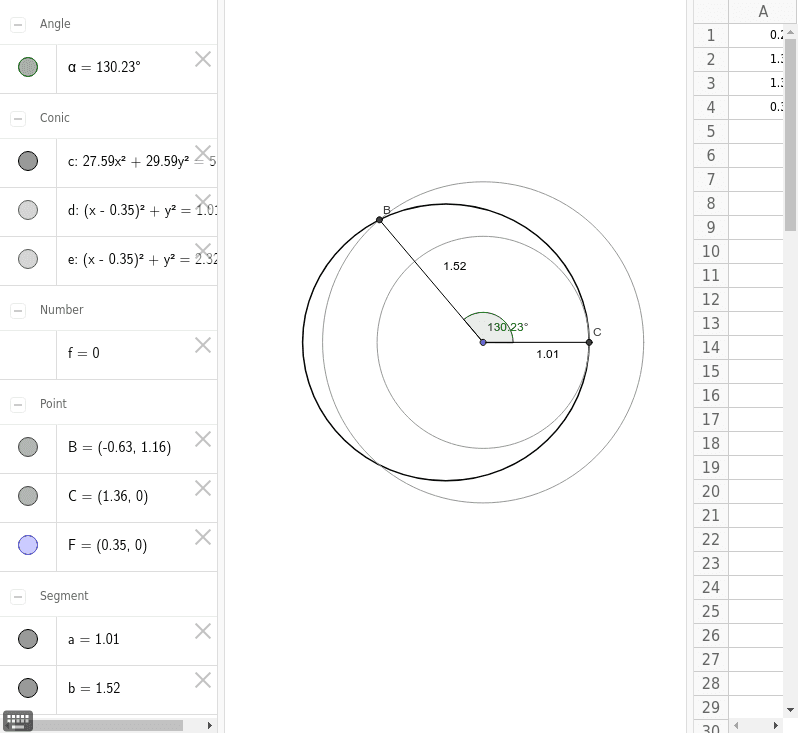Remove number f via its × icon
The image size is (800, 735).
(x=203, y=345)
